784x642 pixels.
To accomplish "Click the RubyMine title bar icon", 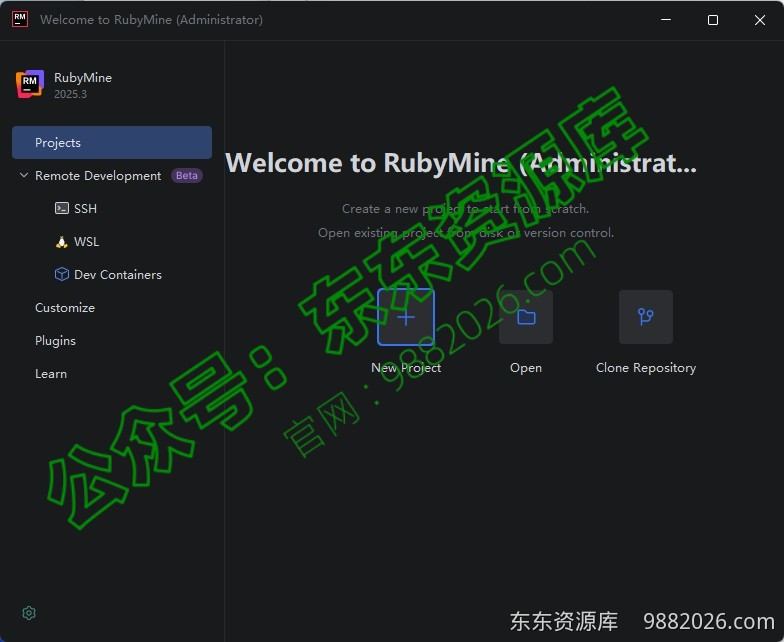I will point(20,20).
